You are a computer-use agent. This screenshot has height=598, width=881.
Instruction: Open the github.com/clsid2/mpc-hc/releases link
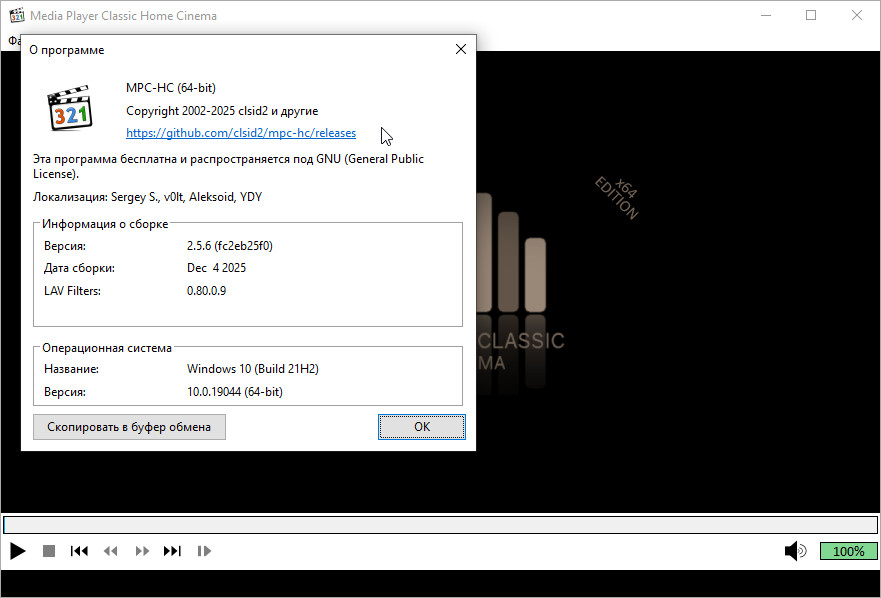(x=241, y=133)
